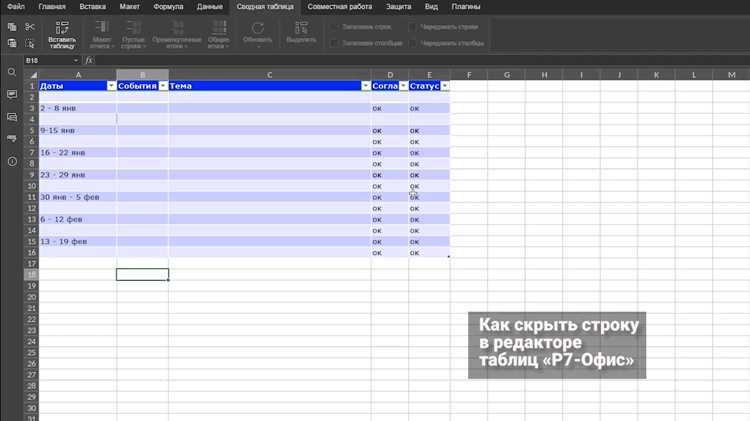
Task: Click the Select All icon
Action: coord(30,44)
